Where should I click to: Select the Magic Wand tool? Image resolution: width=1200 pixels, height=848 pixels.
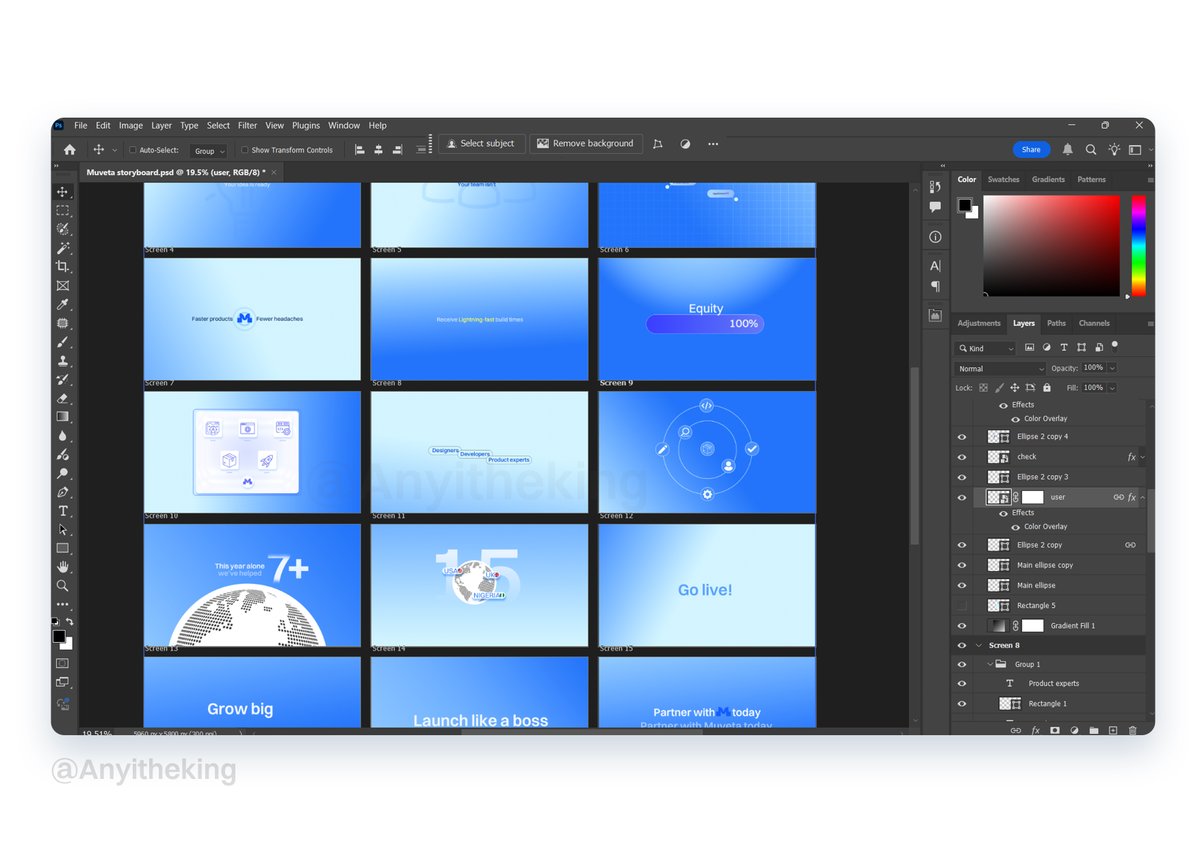(62, 248)
